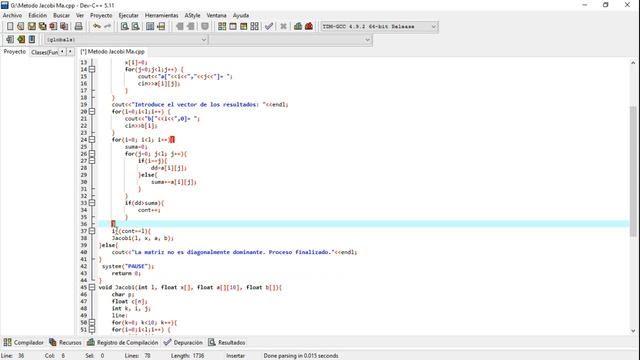Collapse the Jacobi function fold at line 45
The height and width of the screenshot is (360, 640).
coord(92,287)
